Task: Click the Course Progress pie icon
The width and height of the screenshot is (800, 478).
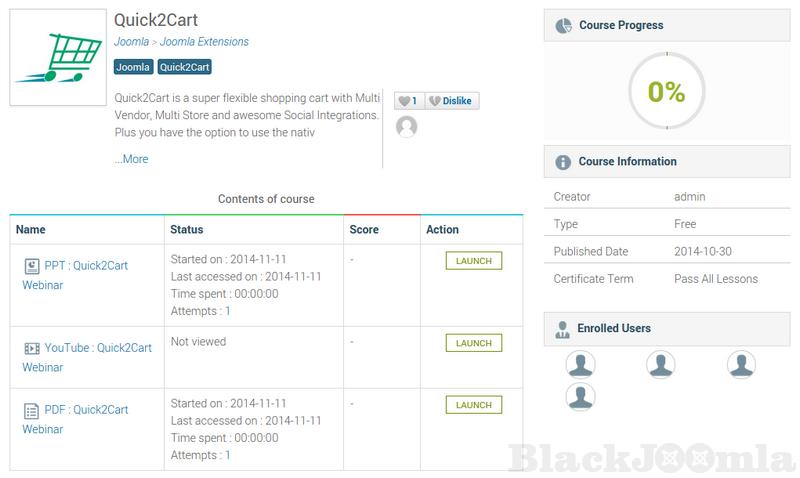Action: pos(563,25)
